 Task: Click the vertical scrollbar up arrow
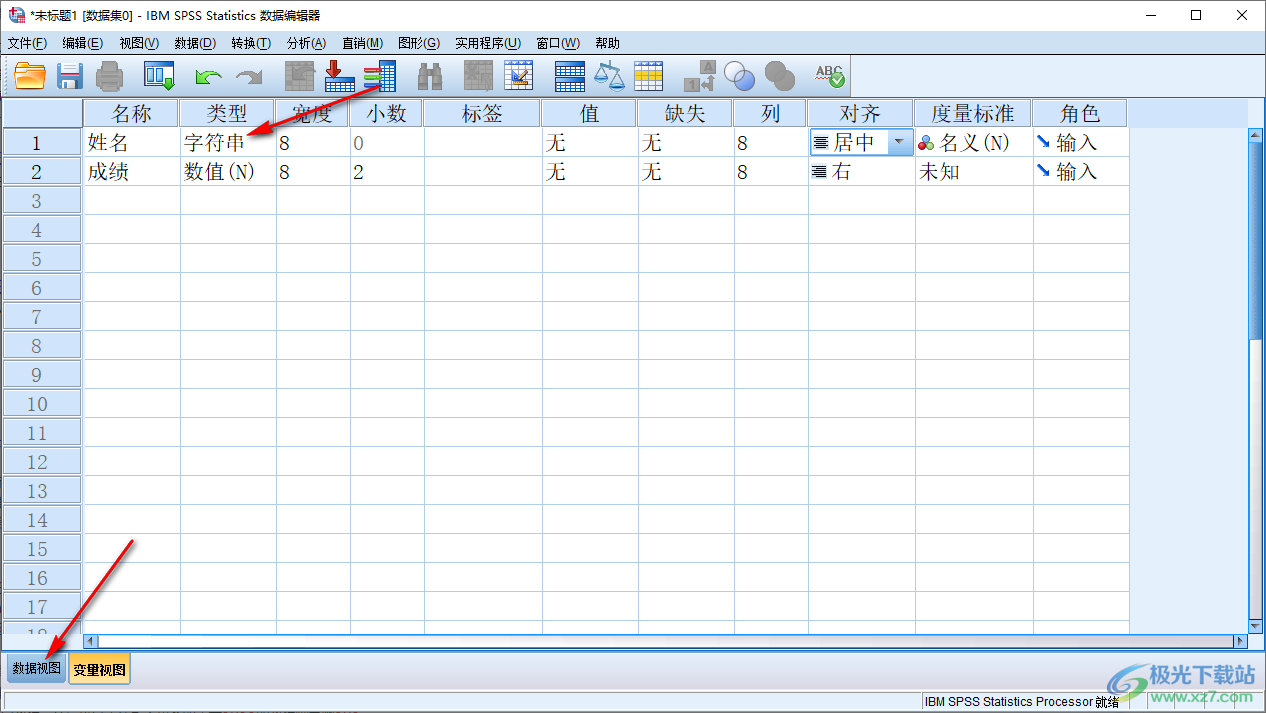1256,135
